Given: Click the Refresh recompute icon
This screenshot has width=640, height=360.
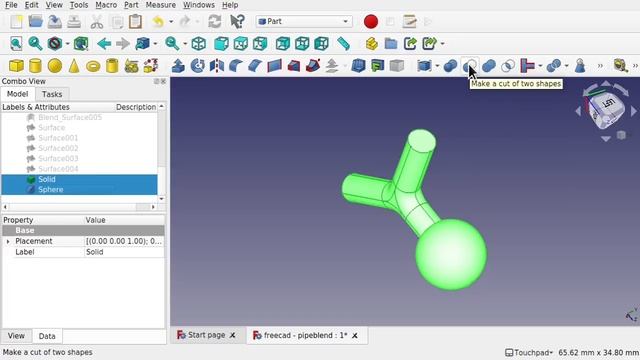Looking at the screenshot, I should tap(215, 22).
